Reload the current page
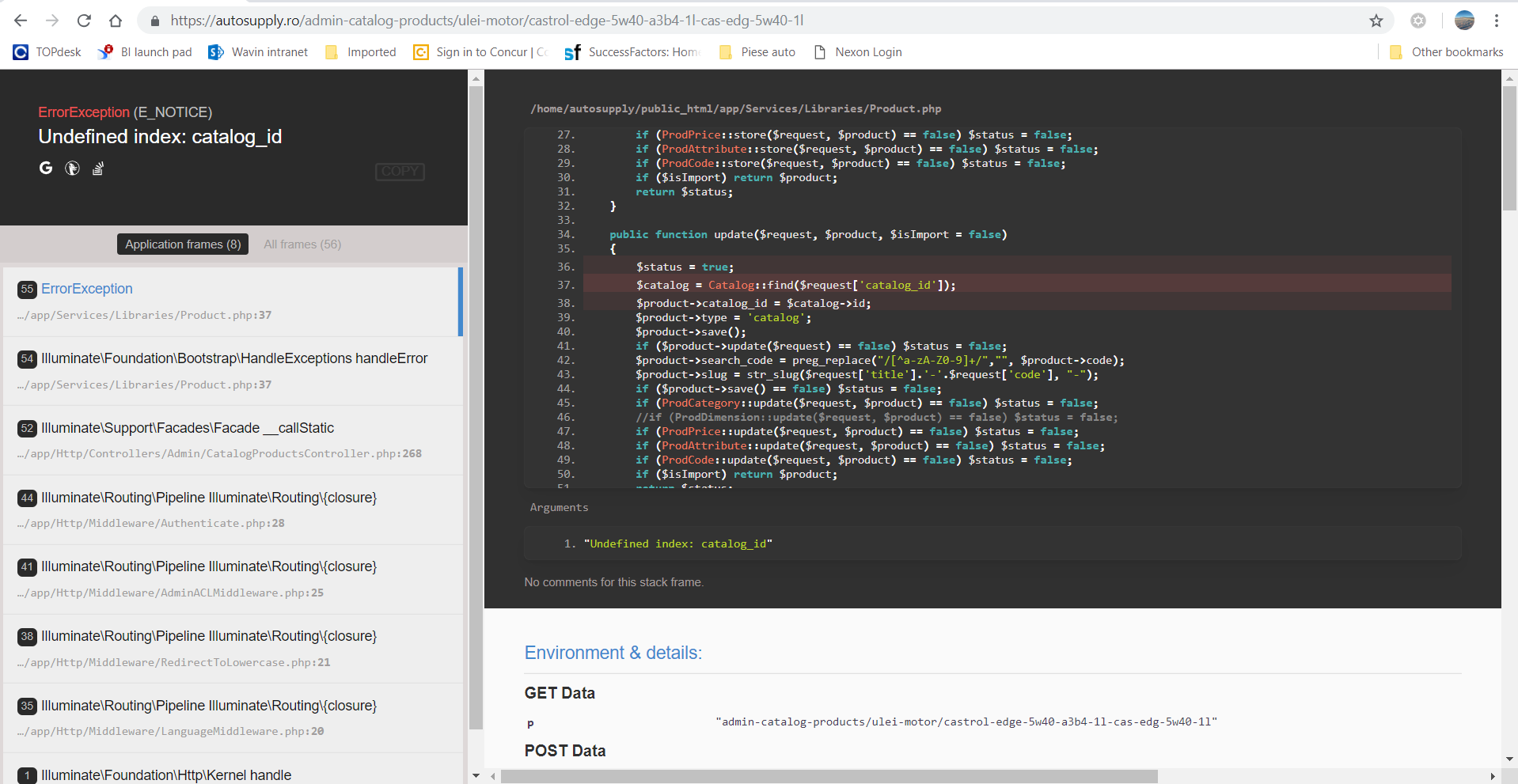 84,21
